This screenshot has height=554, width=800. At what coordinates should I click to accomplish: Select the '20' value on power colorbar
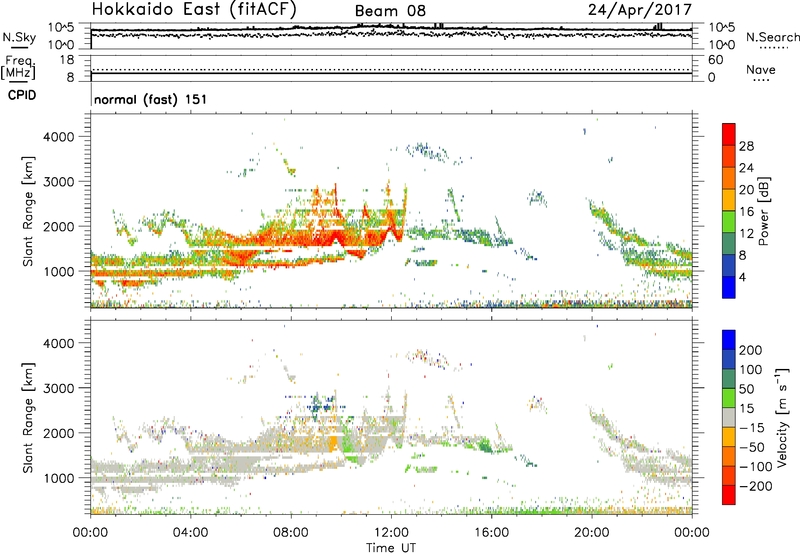pos(746,190)
